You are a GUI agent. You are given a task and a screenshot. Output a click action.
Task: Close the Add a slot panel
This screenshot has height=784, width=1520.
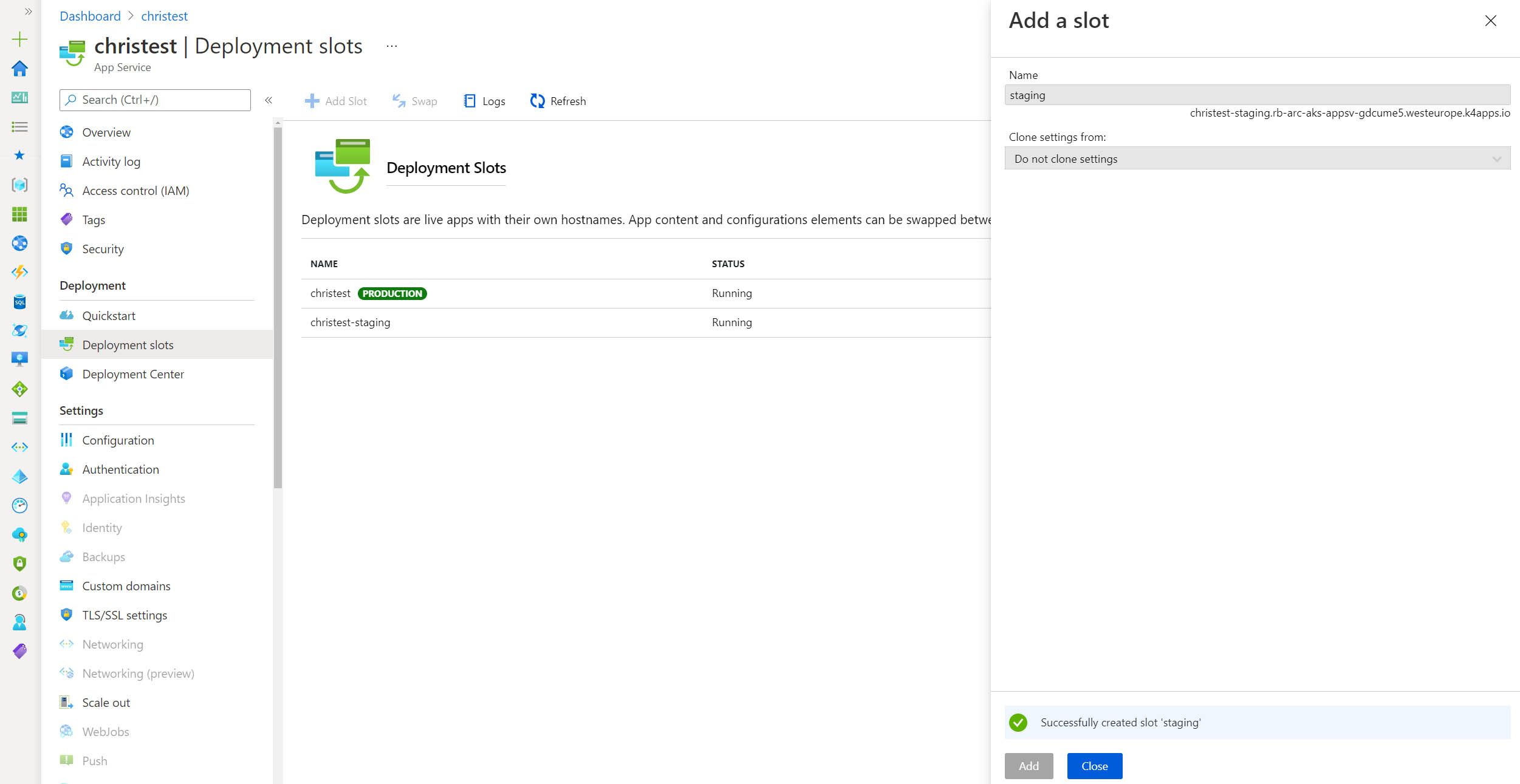pyautogui.click(x=1491, y=21)
